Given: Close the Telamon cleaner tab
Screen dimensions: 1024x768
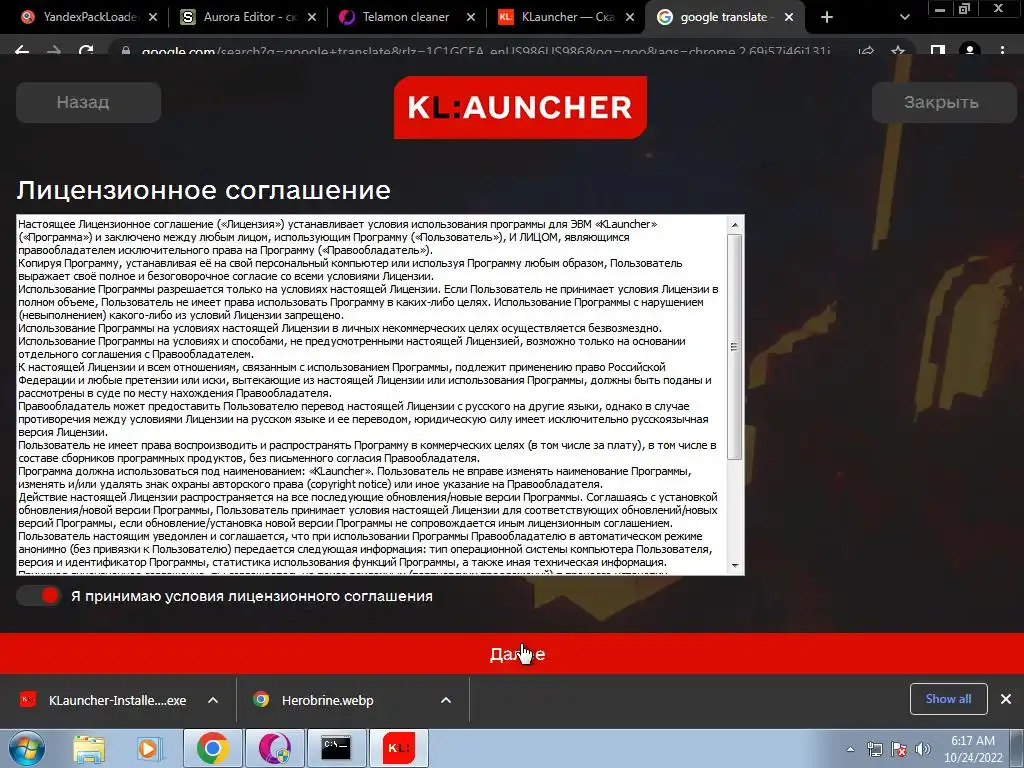Looking at the screenshot, I should [x=471, y=18].
